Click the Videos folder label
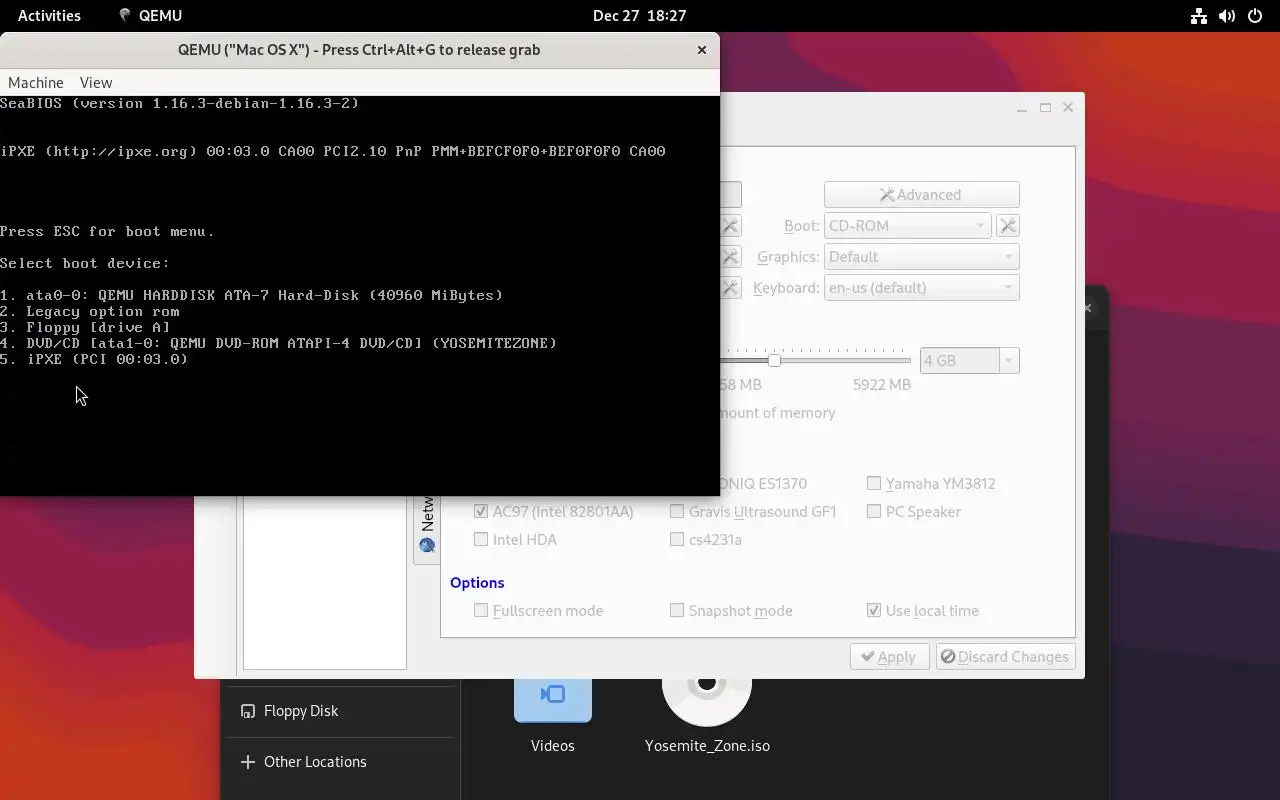 (x=553, y=746)
